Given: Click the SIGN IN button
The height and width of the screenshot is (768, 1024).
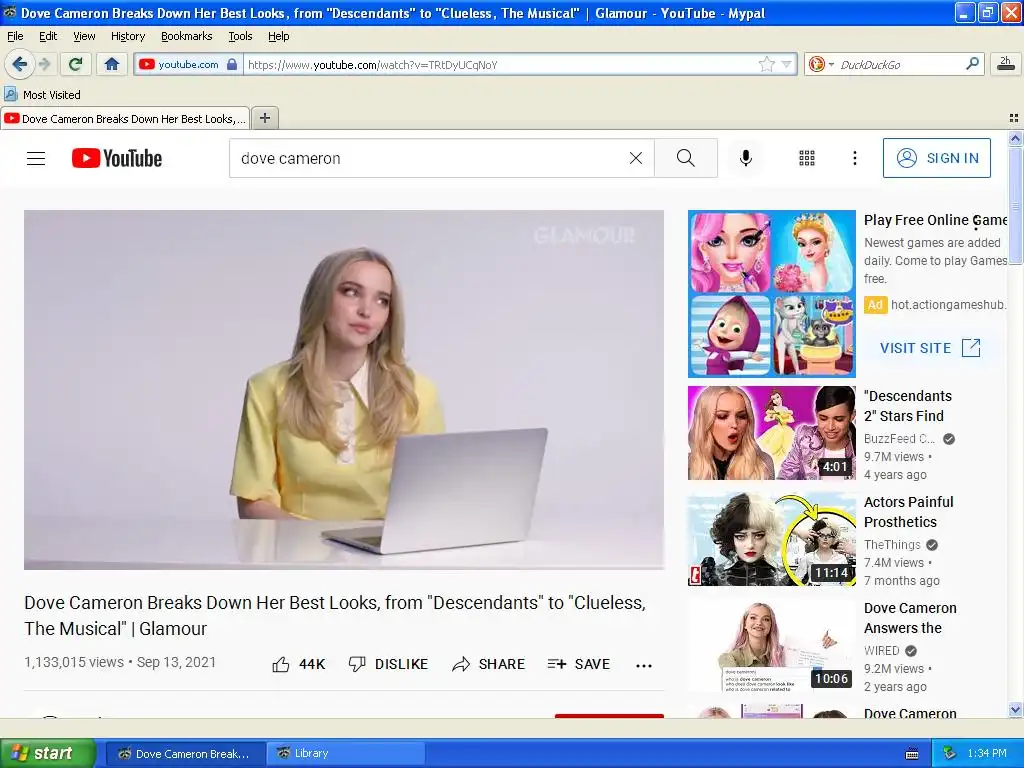Looking at the screenshot, I should (x=936, y=158).
